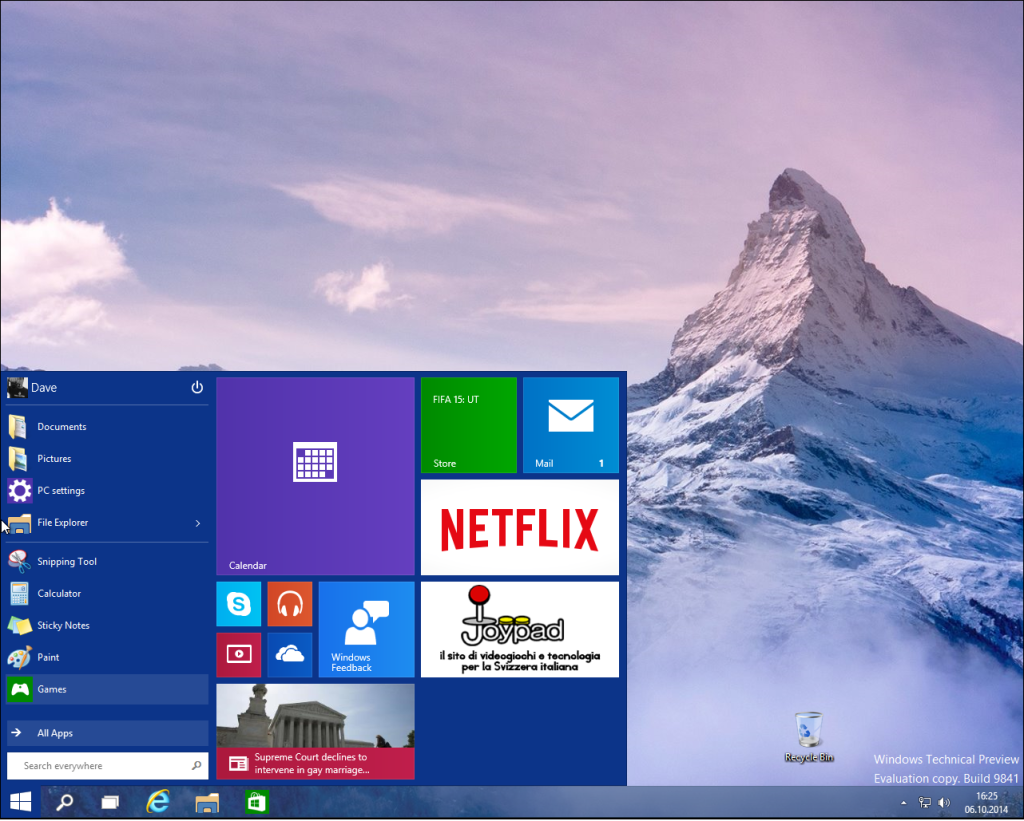The height and width of the screenshot is (821, 1024).
Task: Expand the File Explorer jump list arrow
Action: click(198, 523)
